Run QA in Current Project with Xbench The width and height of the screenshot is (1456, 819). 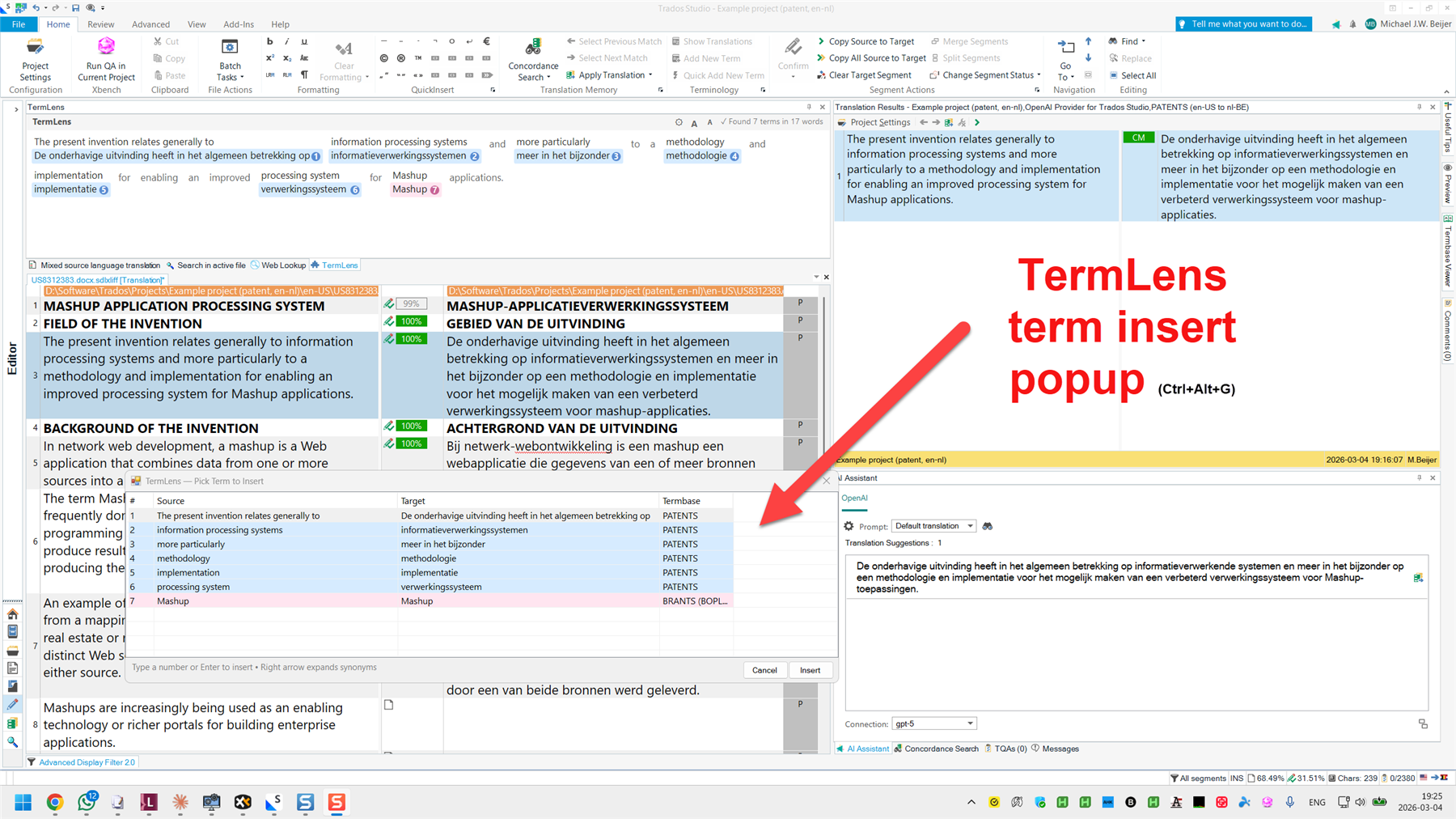(106, 58)
